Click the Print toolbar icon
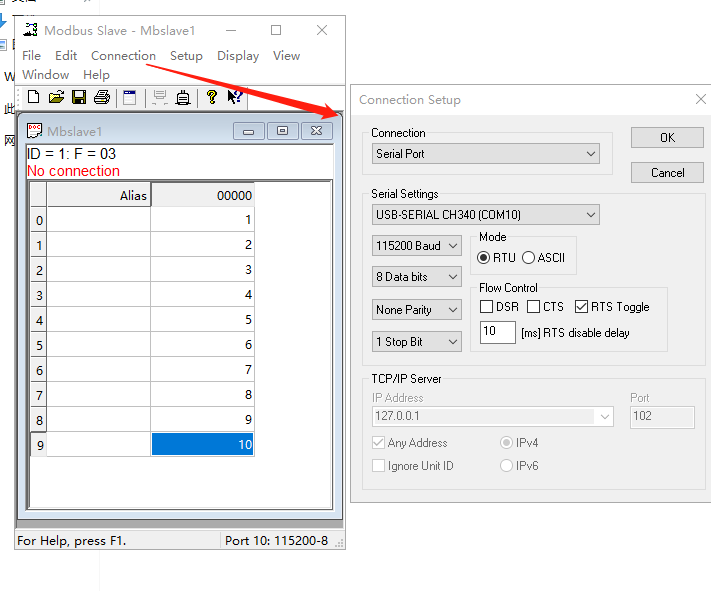Image resolution: width=711 pixels, height=591 pixels. click(101, 97)
